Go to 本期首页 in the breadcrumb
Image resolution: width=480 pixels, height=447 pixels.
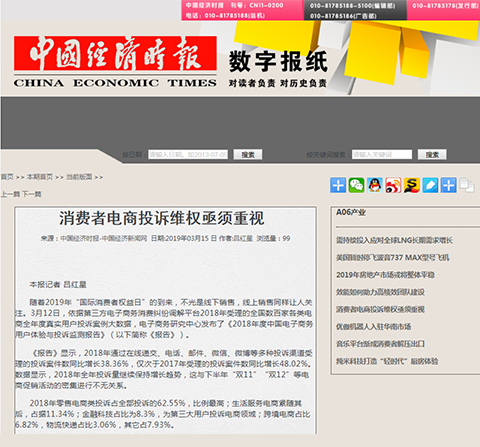pos(40,177)
